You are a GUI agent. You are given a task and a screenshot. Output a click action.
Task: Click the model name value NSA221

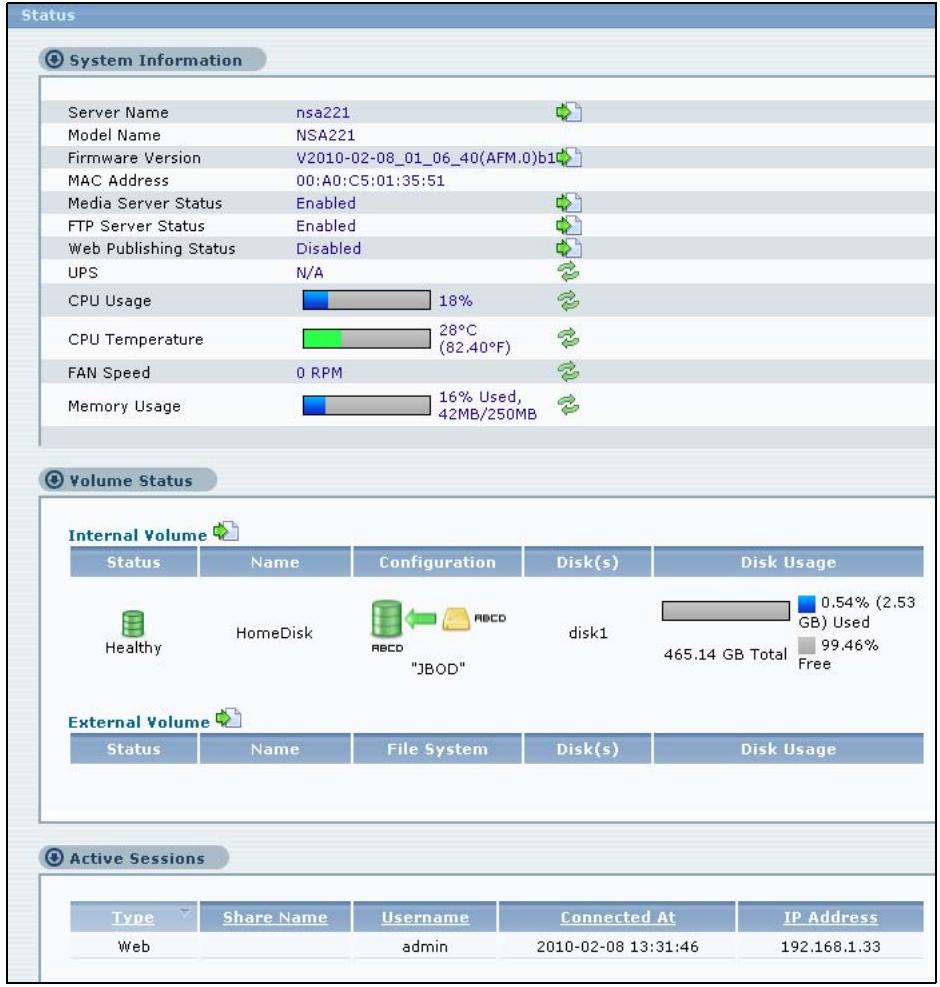(326, 135)
